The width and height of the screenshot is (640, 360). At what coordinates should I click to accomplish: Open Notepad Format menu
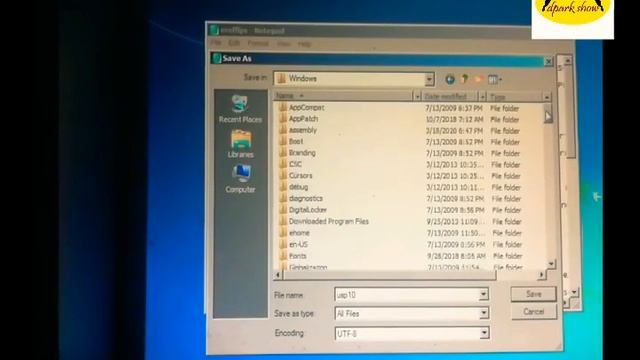[258, 43]
